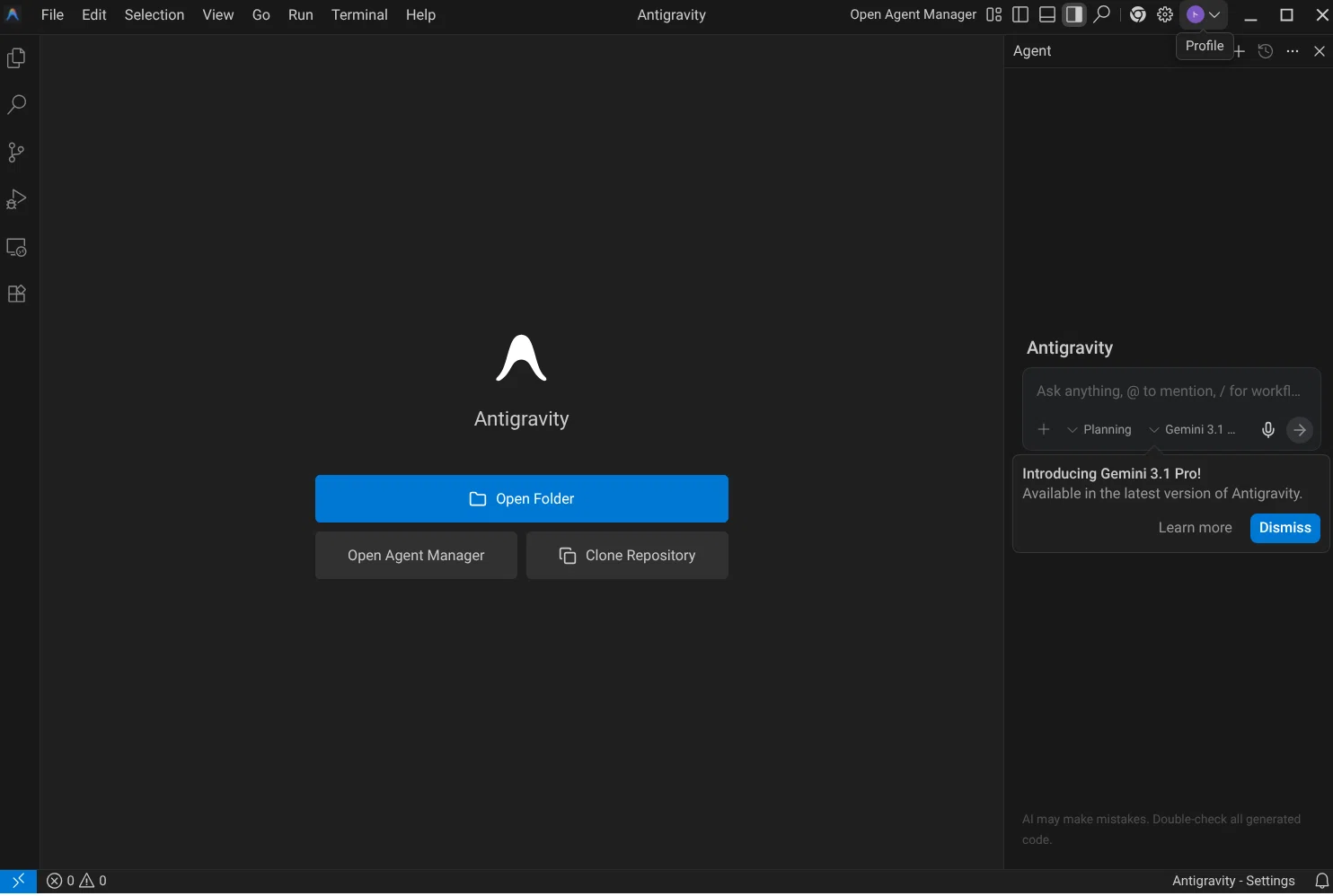1333x896 pixels.
Task: Click the Clone Repository button
Action: pos(627,556)
